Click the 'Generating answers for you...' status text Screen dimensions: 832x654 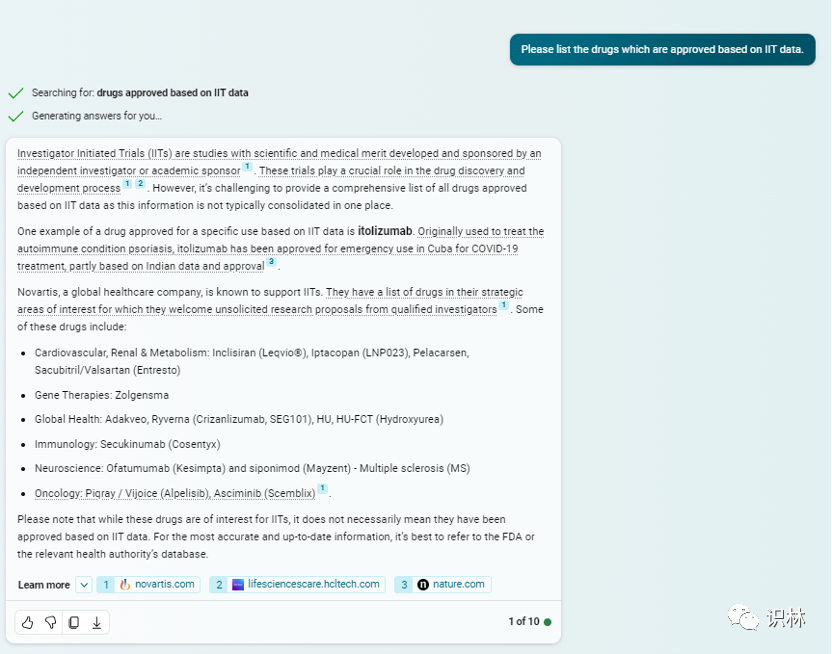[x=97, y=116]
